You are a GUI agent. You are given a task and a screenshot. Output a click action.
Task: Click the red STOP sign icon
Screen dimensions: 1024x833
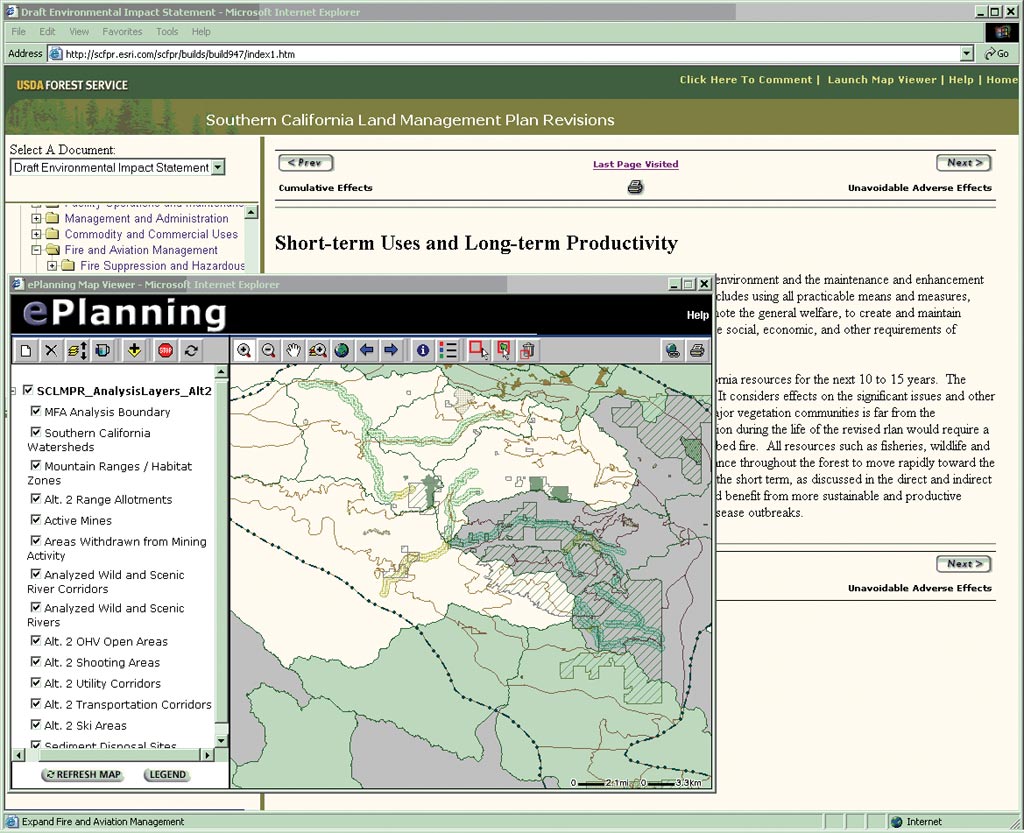[x=166, y=351]
